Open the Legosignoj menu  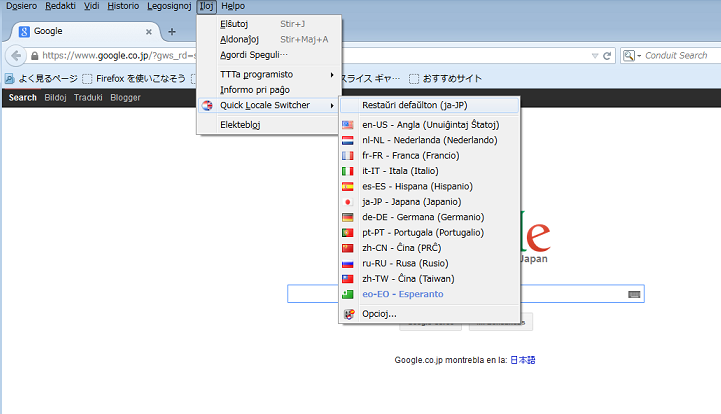pos(169,6)
